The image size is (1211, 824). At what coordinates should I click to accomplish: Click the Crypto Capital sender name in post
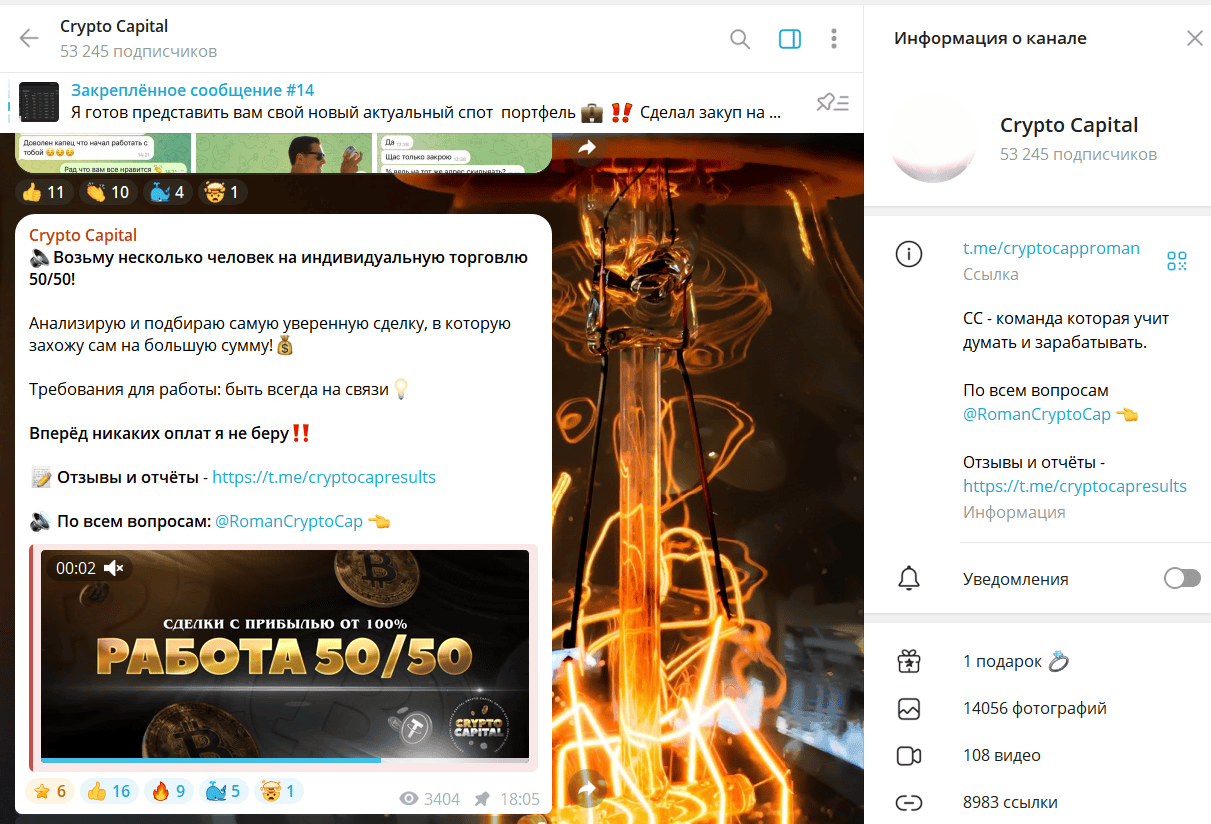[83, 235]
